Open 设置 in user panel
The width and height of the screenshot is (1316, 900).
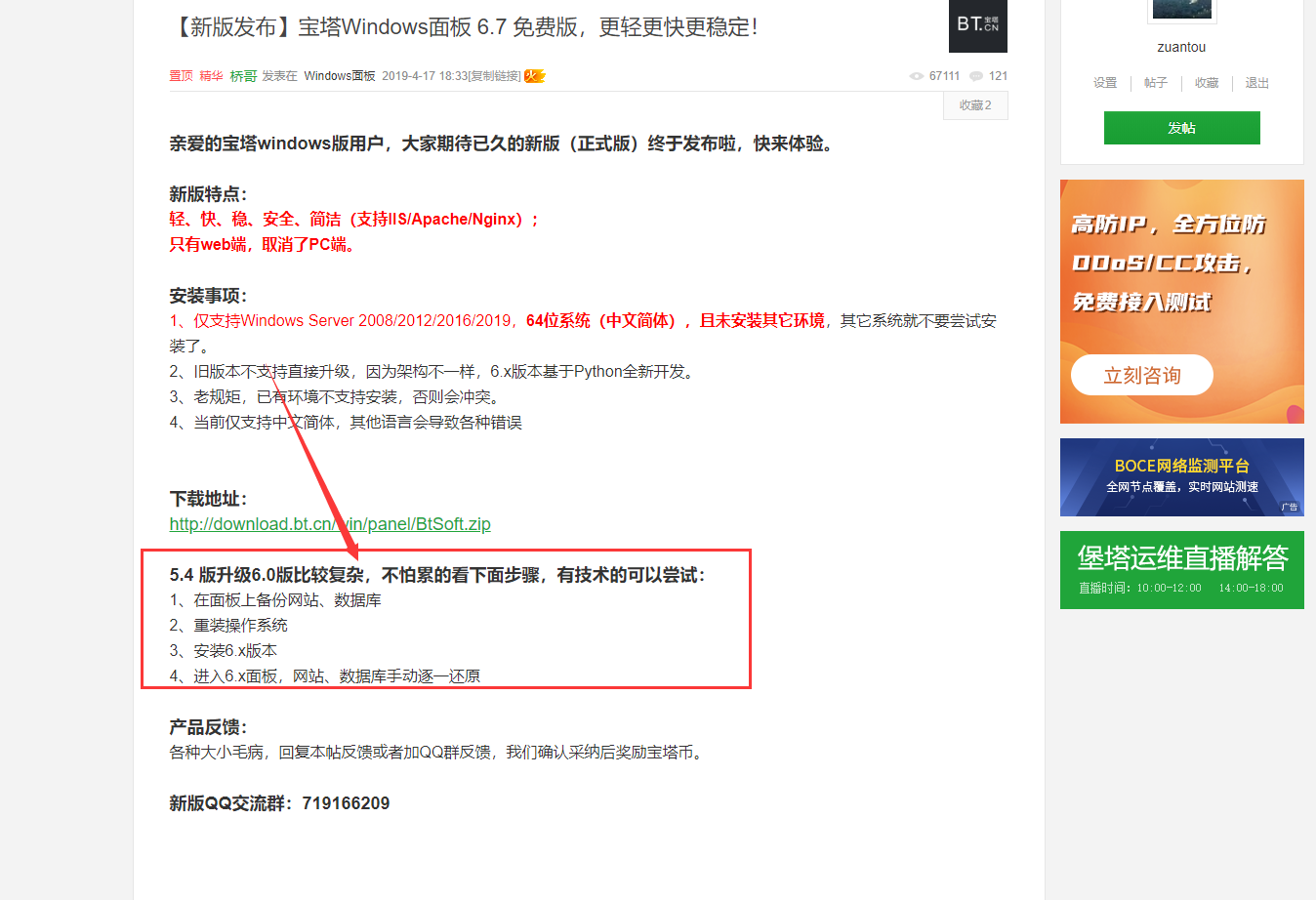point(1105,83)
